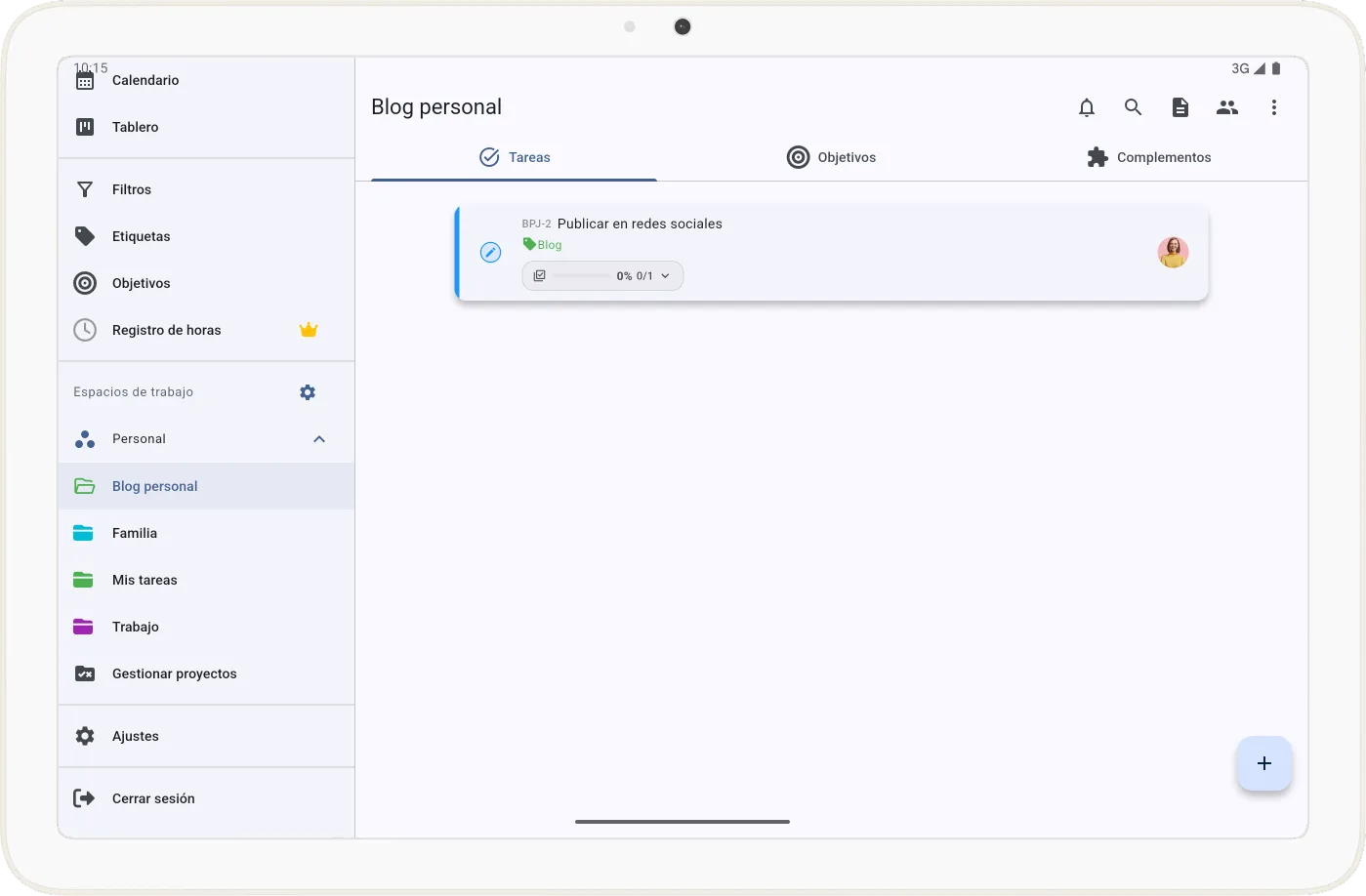Image resolution: width=1366 pixels, height=896 pixels.
Task: Open the three-dot overflow menu
Action: (x=1273, y=107)
